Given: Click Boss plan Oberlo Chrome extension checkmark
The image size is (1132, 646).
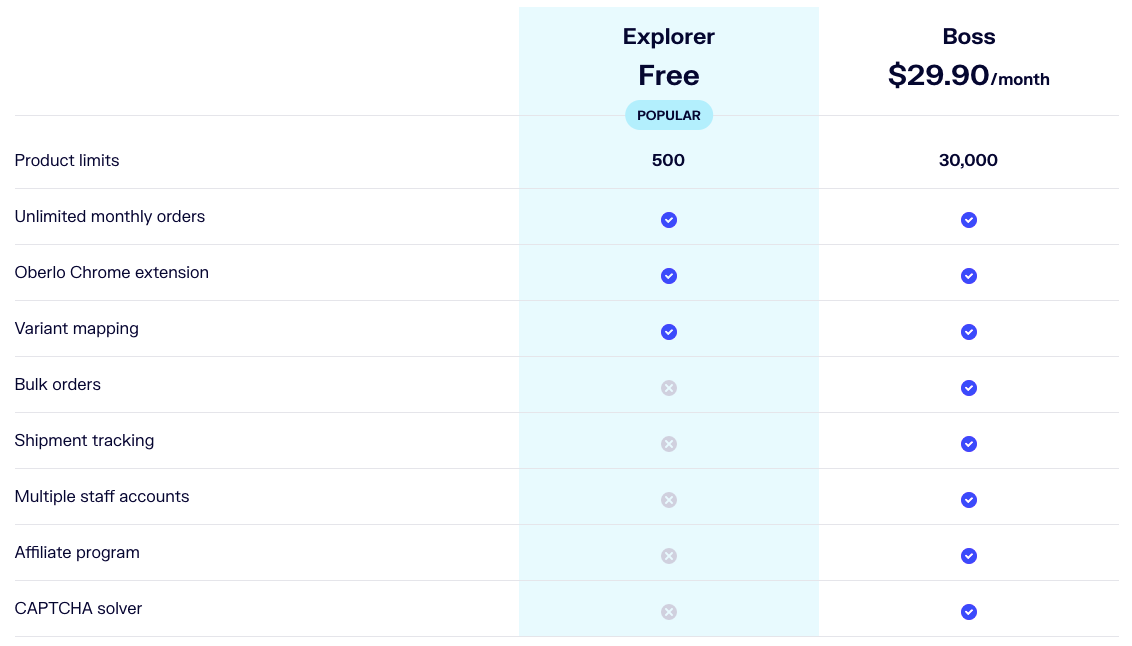Looking at the screenshot, I should (969, 276).
